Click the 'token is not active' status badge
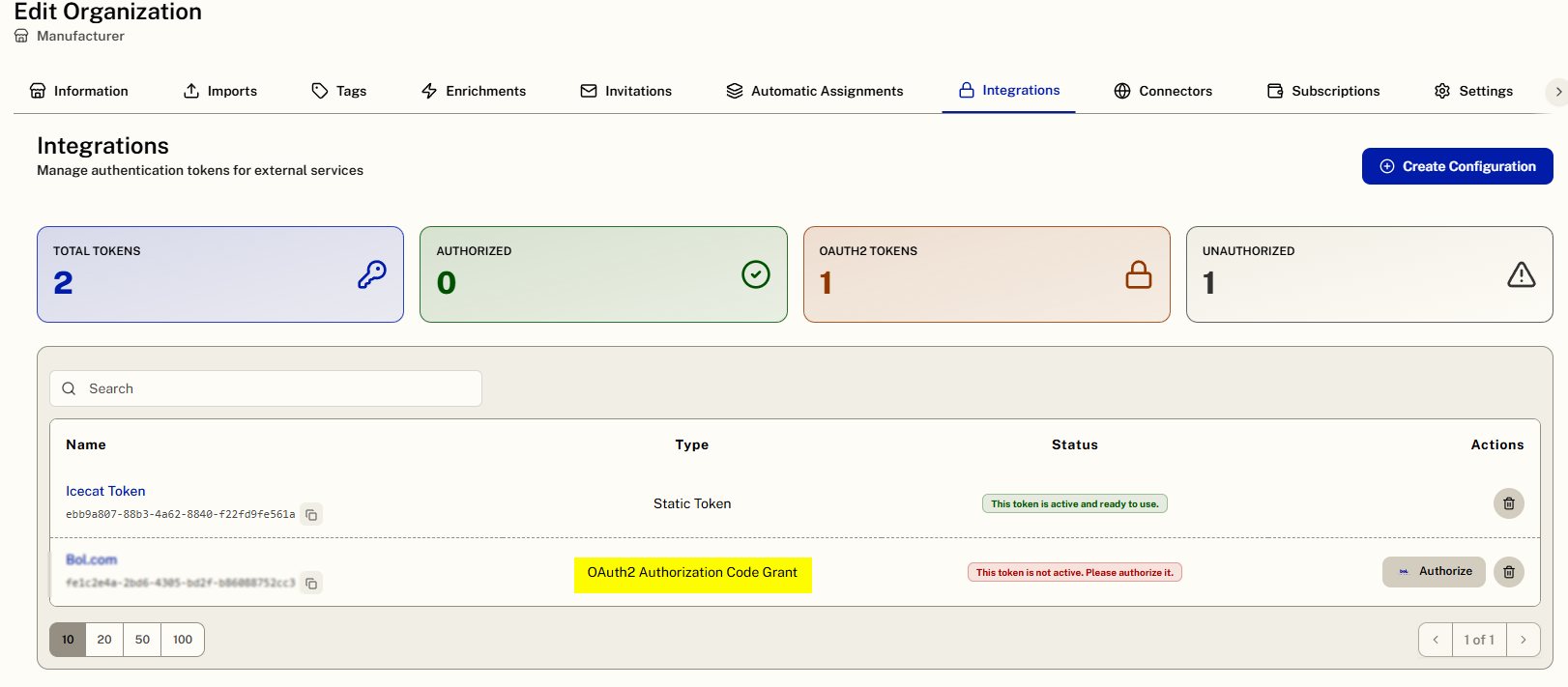 (x=1075, y=572)
